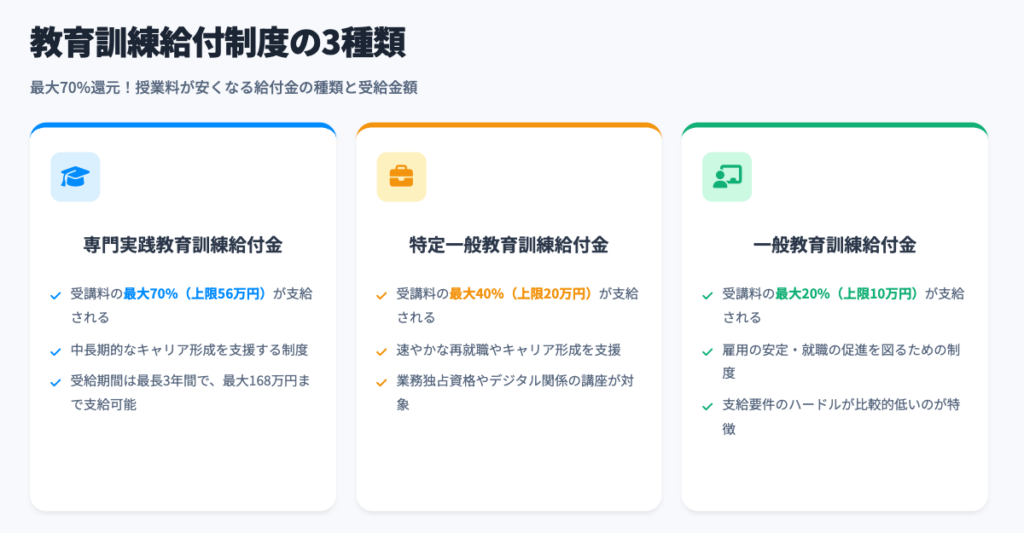
Task: Click the main heading 教育訓練給付制度の3種類
Action: click(218, 42)
